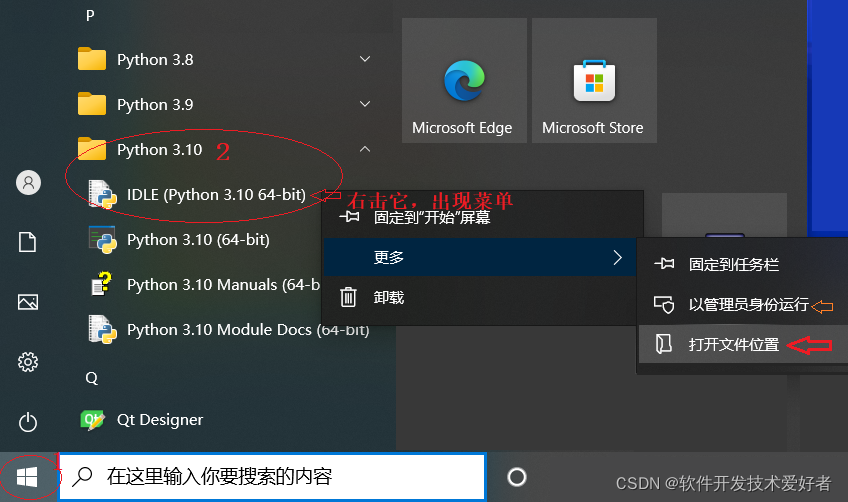This screenshot has width=848, height=502.
Task: Click the pin icon beside 固定到"开始"屏幕
Action: (349, 217)
